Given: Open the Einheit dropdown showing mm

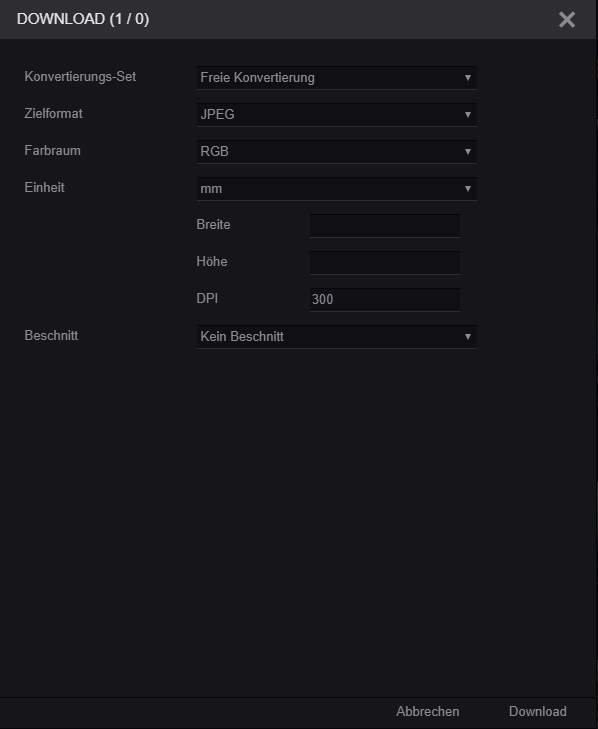Looking at the screenshot, I should [x=337, y=189].
